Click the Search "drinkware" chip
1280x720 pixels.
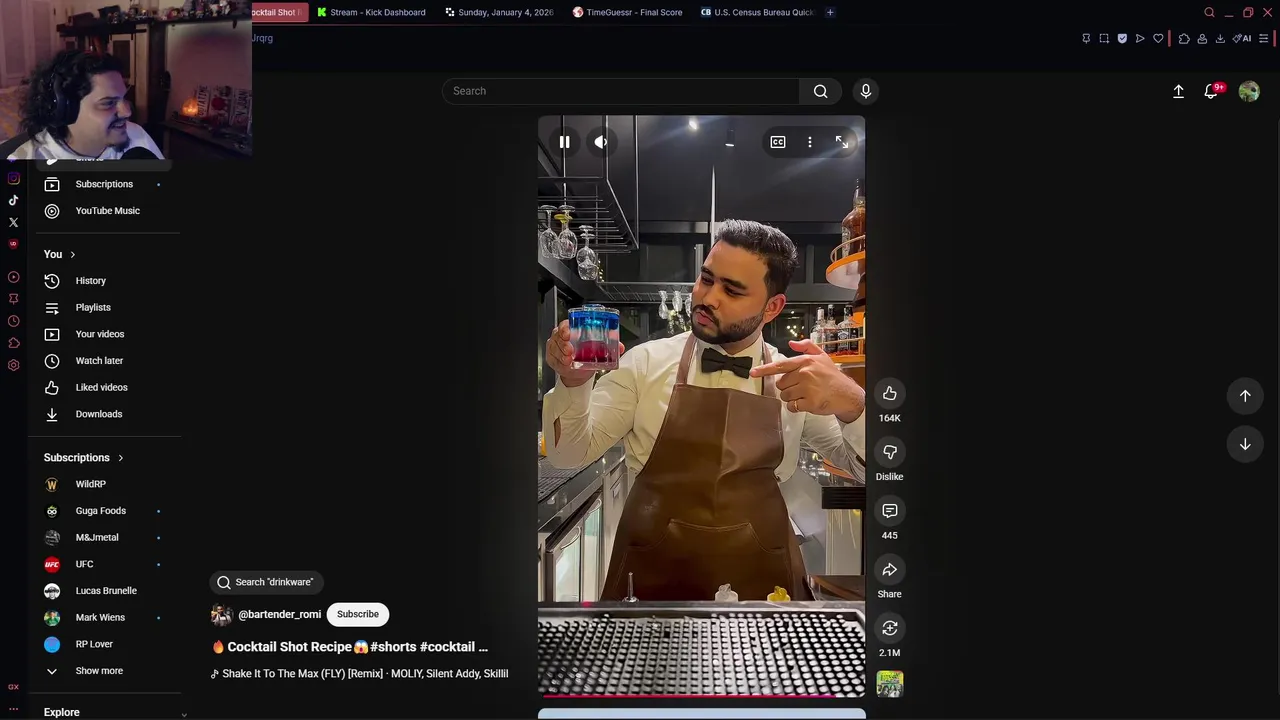tap(266, 582)
